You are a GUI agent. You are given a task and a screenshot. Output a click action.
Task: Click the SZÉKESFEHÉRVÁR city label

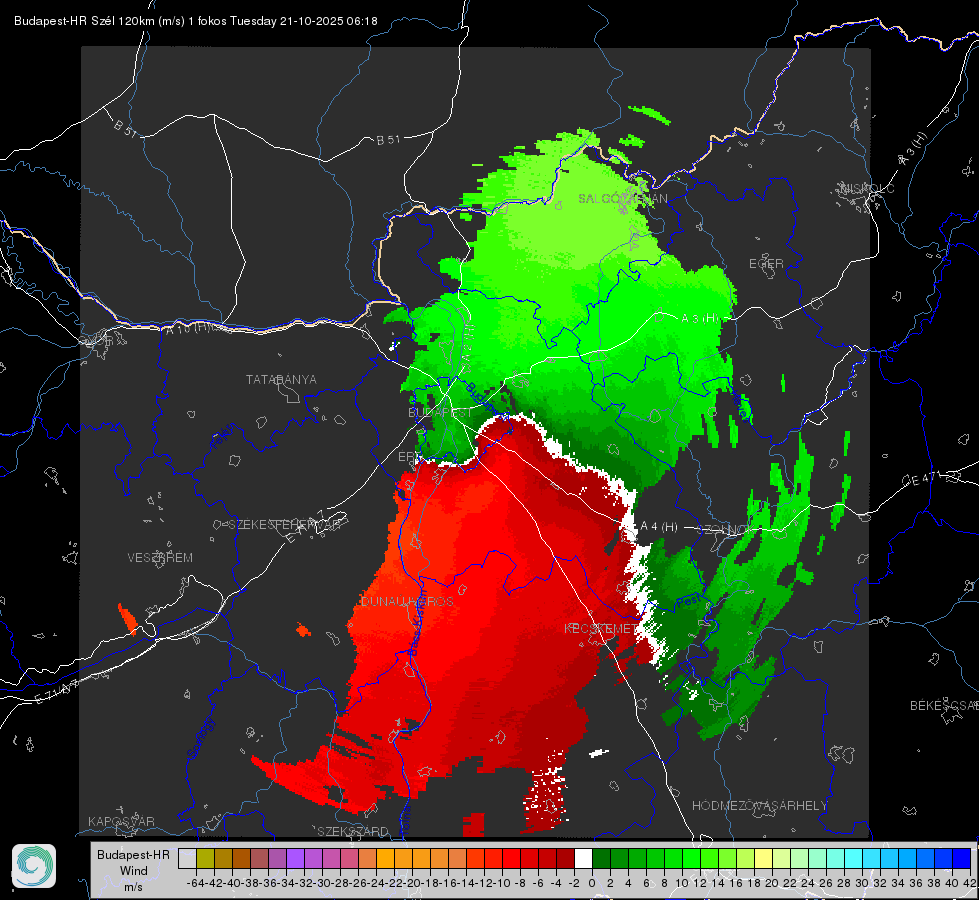286,525
